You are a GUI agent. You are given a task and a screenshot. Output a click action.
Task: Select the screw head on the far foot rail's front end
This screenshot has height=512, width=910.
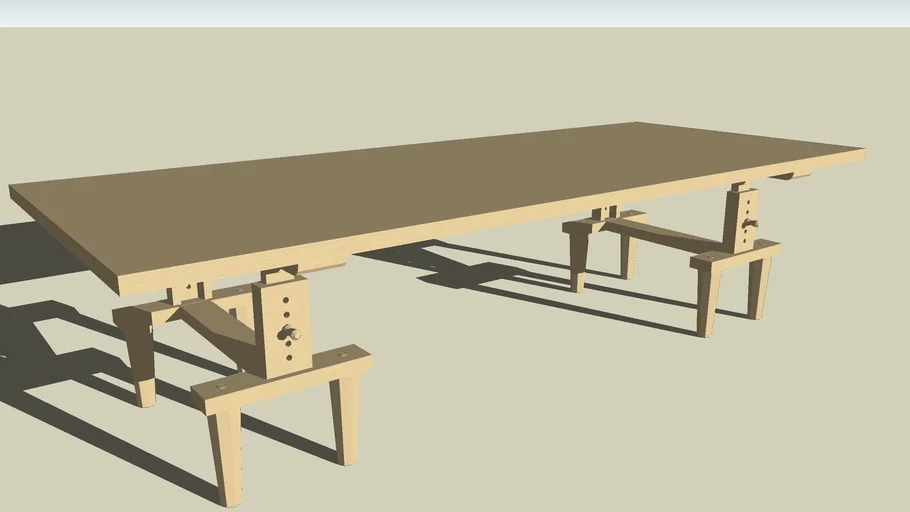click(711, 258)
